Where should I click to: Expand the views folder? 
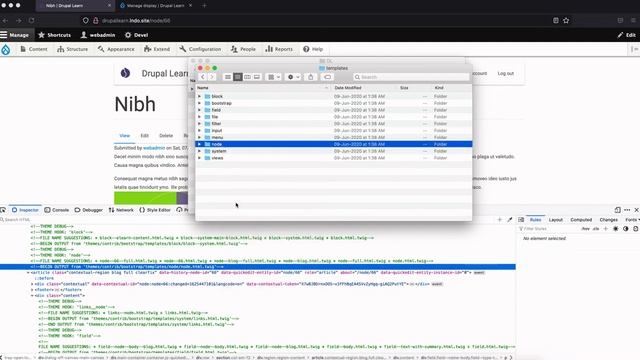pos(200,158)
